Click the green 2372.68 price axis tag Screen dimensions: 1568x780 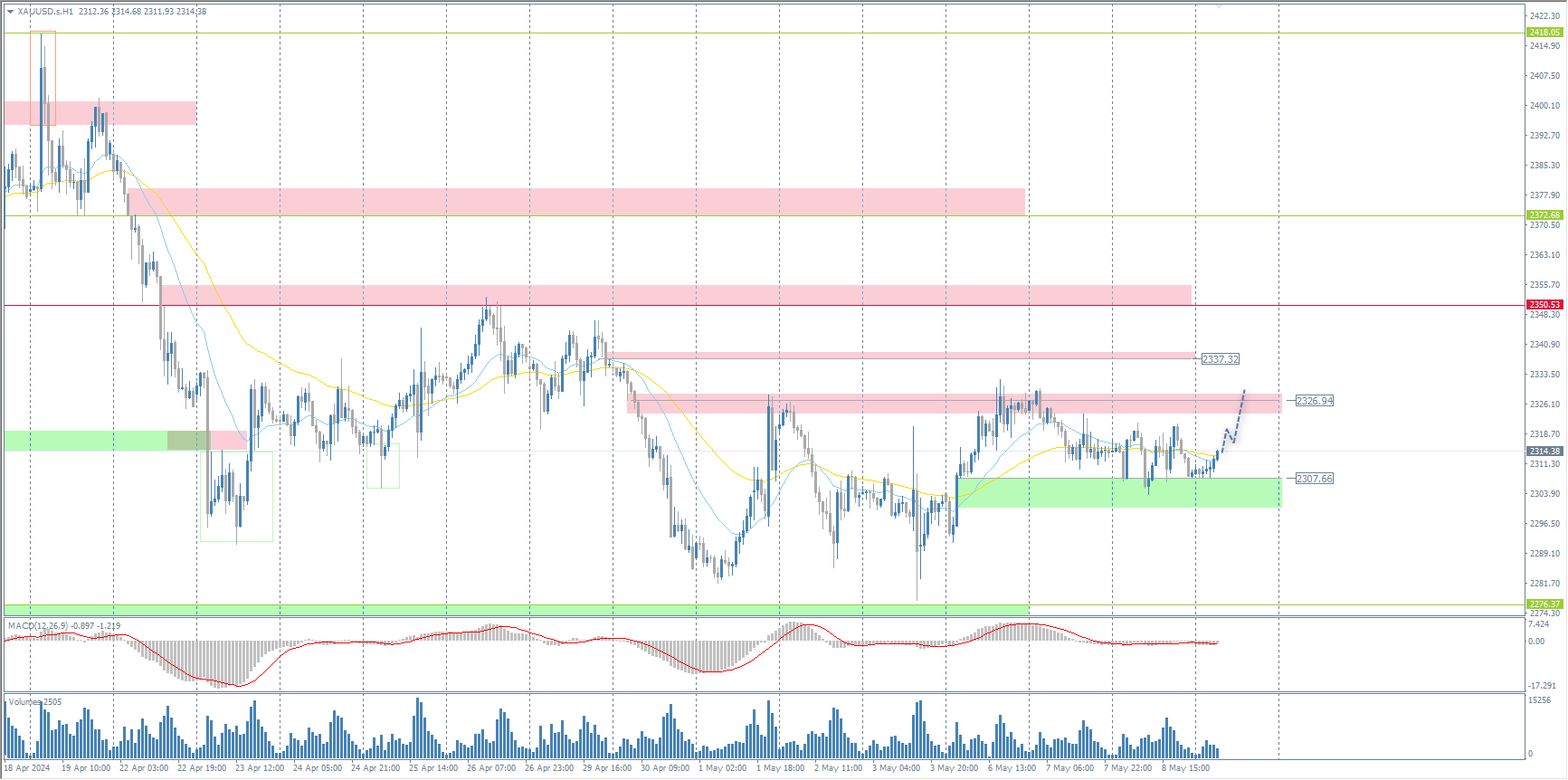(x=1544, y=215)
